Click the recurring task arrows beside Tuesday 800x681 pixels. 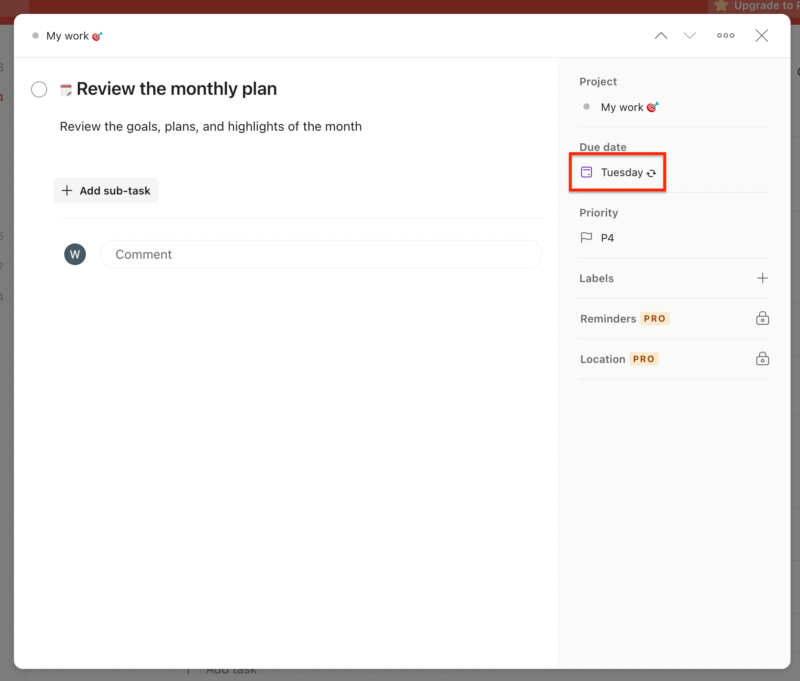(x=651, y=173)
